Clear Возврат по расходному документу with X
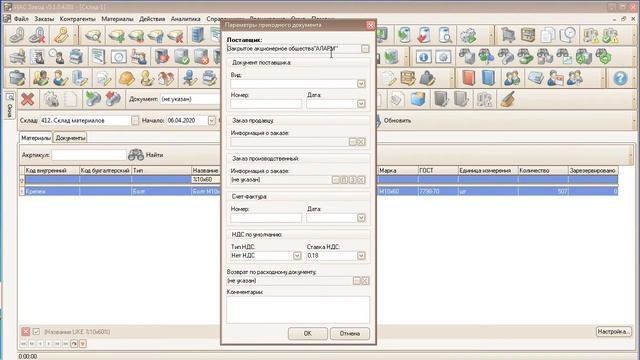This screenshot has width=640, height=360. tap(365, 281)
